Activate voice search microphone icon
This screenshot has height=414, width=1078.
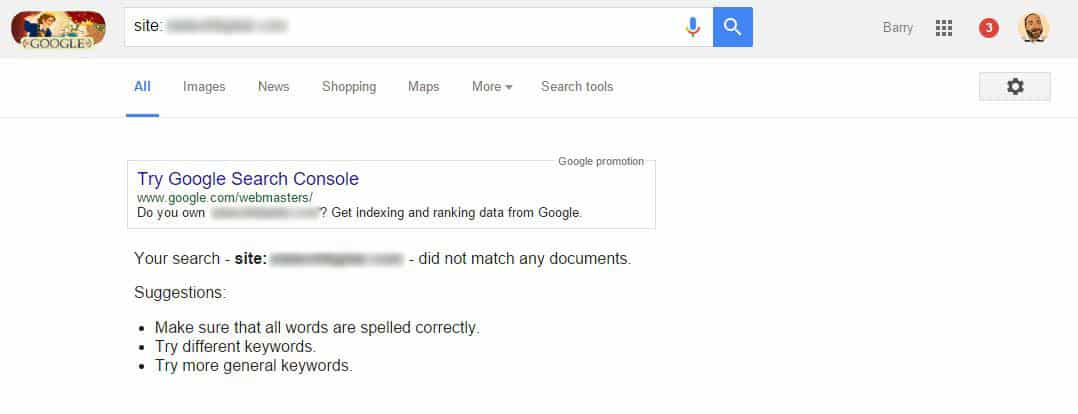693,28
